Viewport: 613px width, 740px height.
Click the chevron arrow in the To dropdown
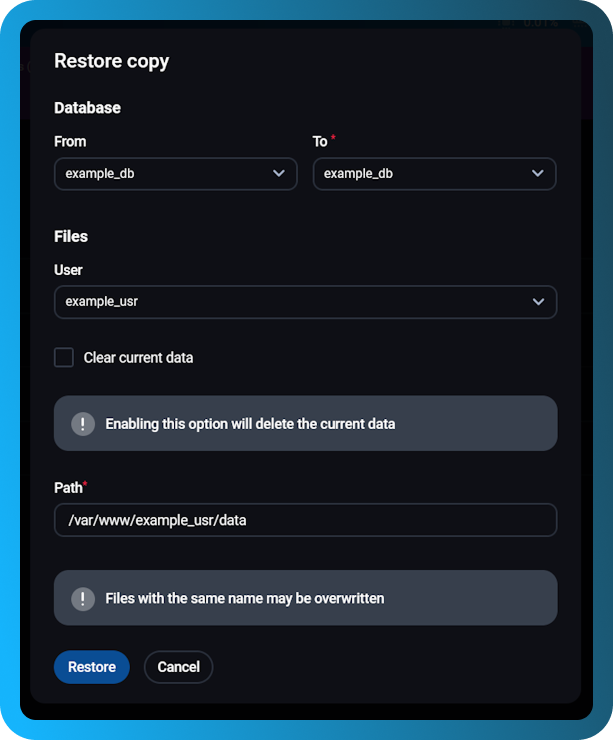pyautogui.click(x=538, y=174)
